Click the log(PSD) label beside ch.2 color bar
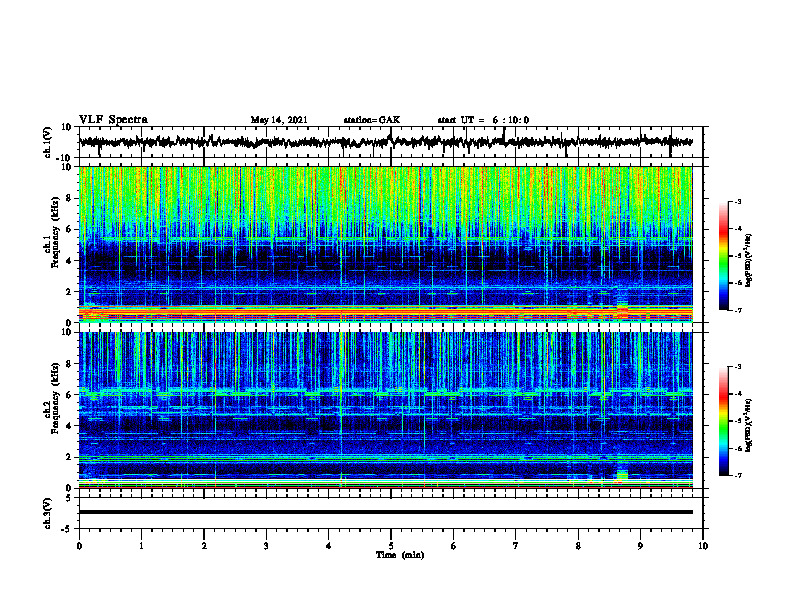 click(749, 425)
